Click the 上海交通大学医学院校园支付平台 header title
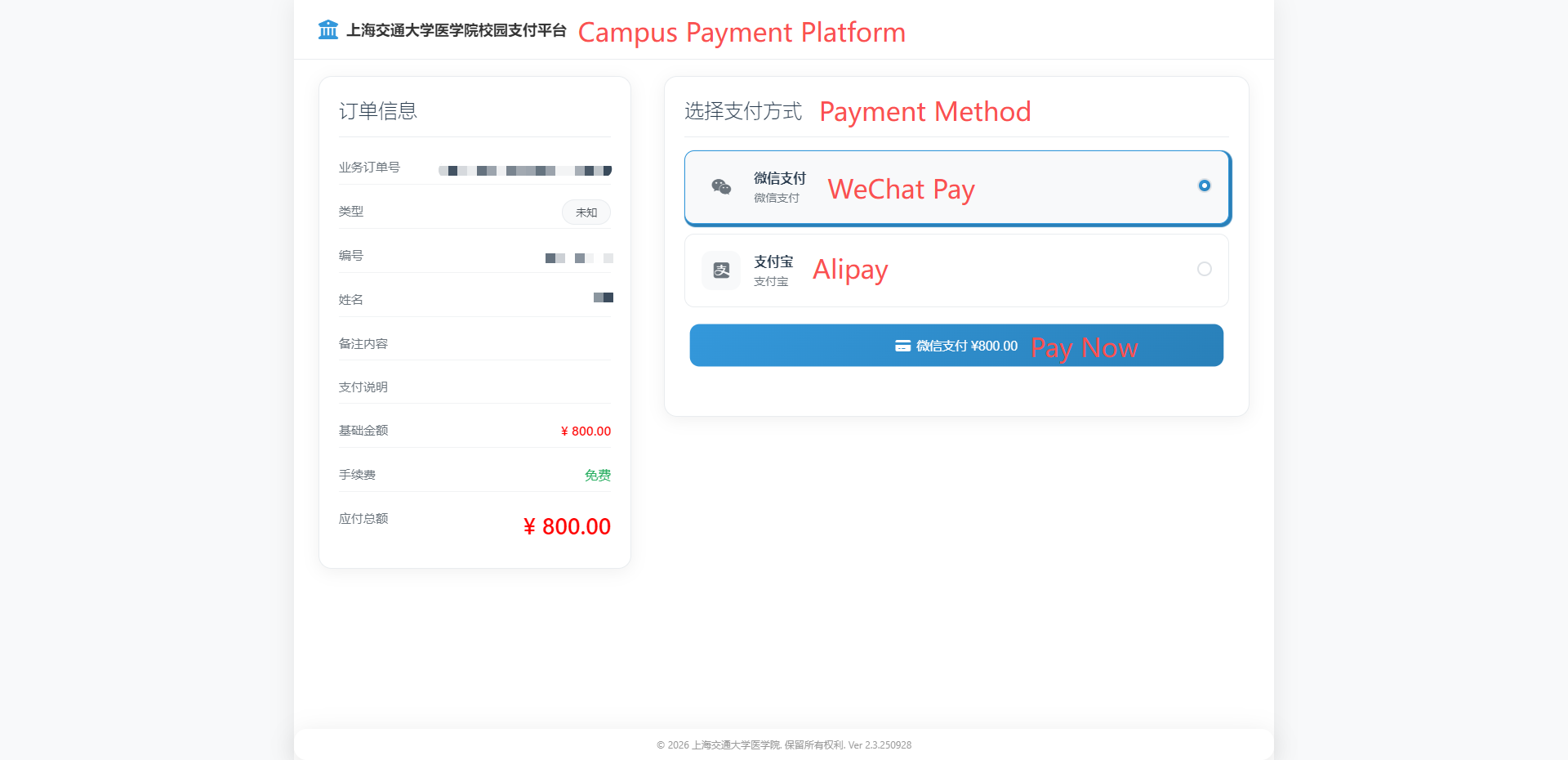The width and height of the screenshot is (1568, 760). [x=456, y=30]
